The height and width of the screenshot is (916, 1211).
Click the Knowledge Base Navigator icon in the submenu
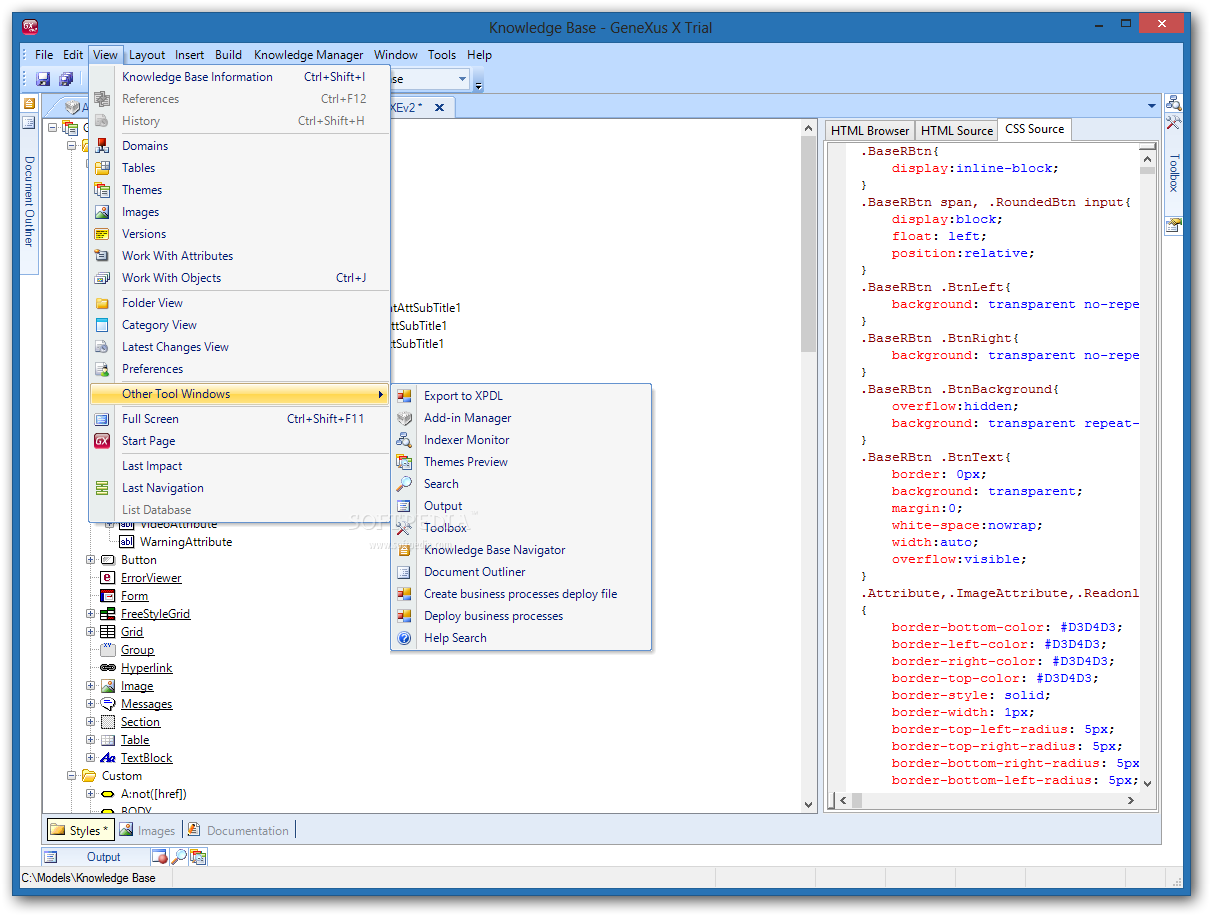404,550
